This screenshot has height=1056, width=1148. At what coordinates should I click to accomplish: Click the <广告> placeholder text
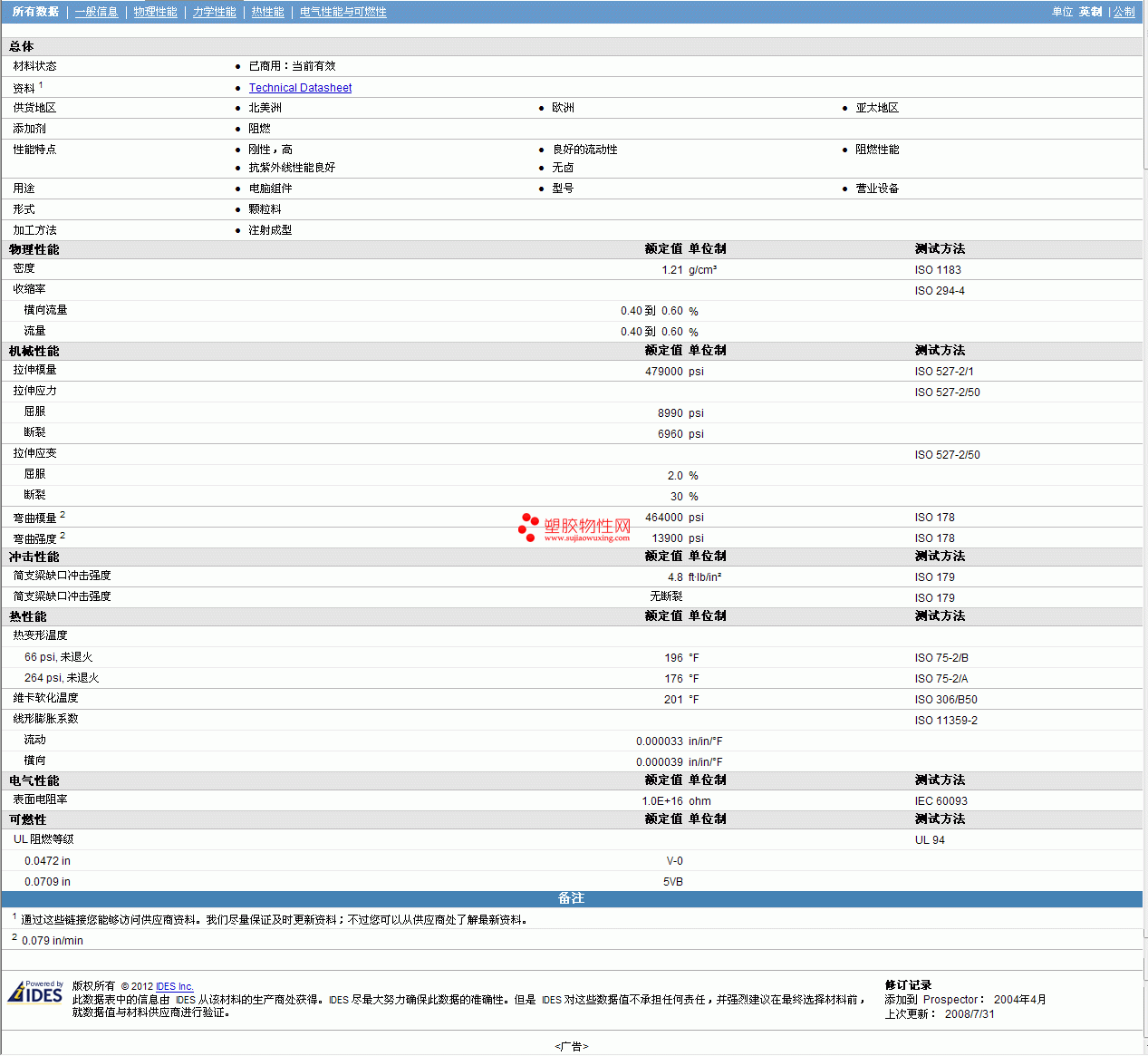point(571,1046)
